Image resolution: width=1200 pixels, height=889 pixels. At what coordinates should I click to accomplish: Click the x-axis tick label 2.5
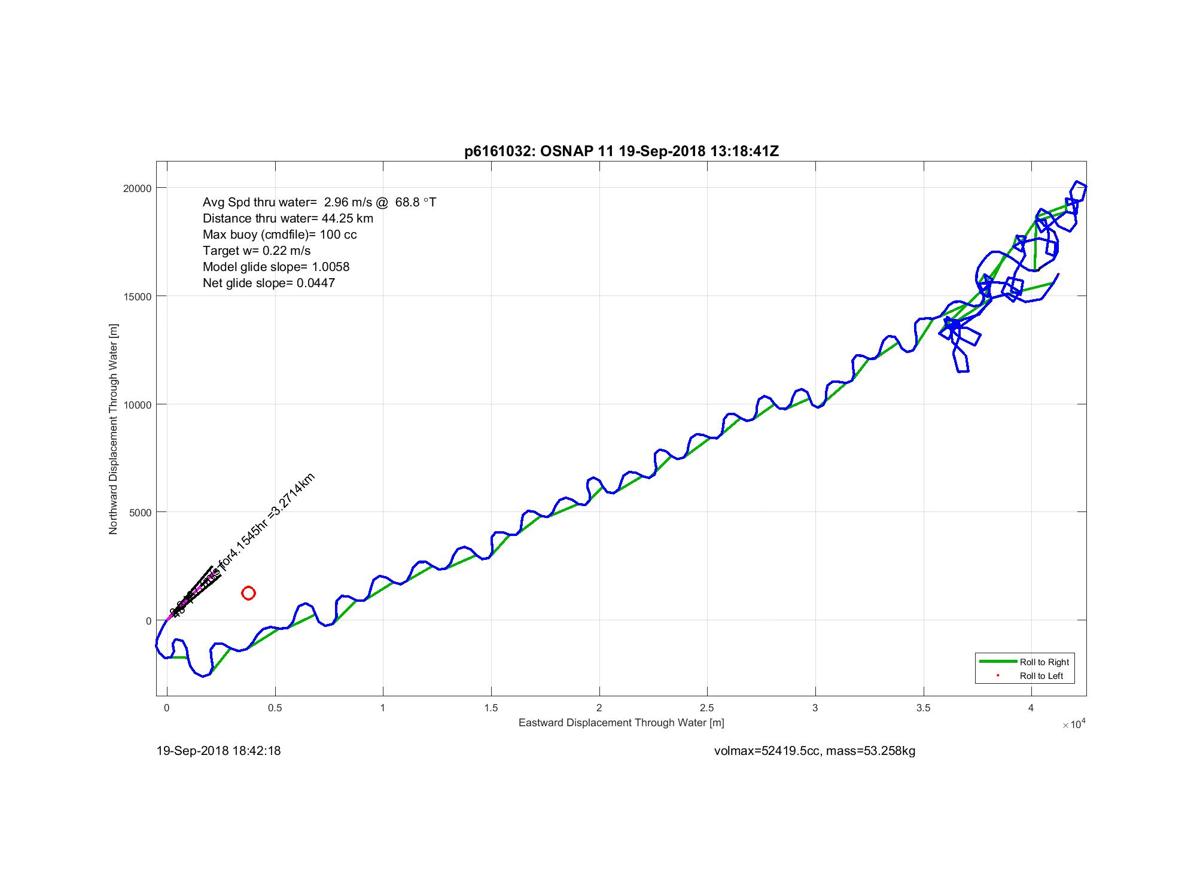[707, 708]
